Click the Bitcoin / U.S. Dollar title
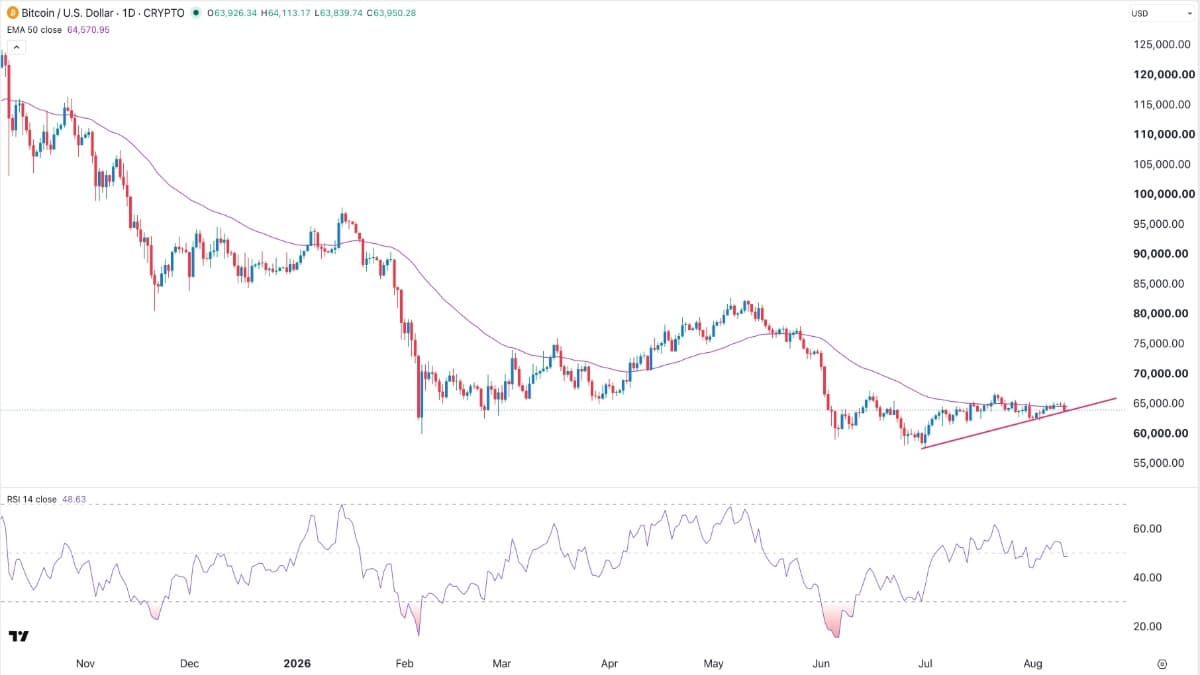1200x675 pixels. pos(66,14)
